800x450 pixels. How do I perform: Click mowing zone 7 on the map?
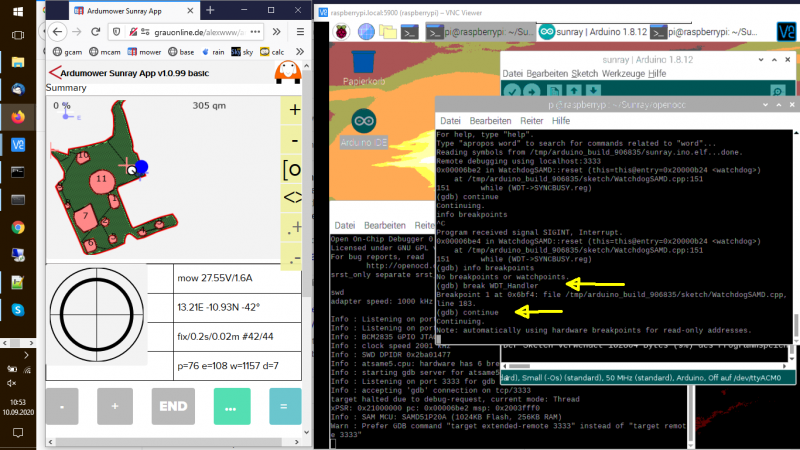[x=85, y=217]
